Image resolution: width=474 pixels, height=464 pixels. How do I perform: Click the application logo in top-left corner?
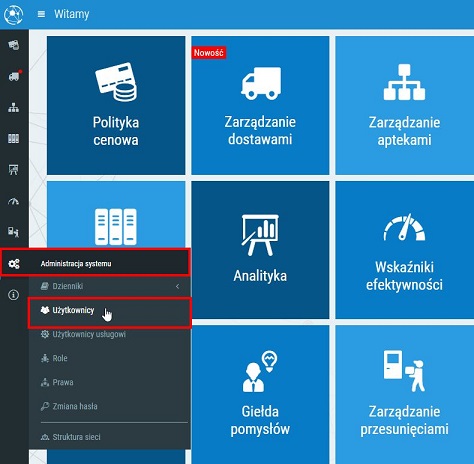point(14,14)
